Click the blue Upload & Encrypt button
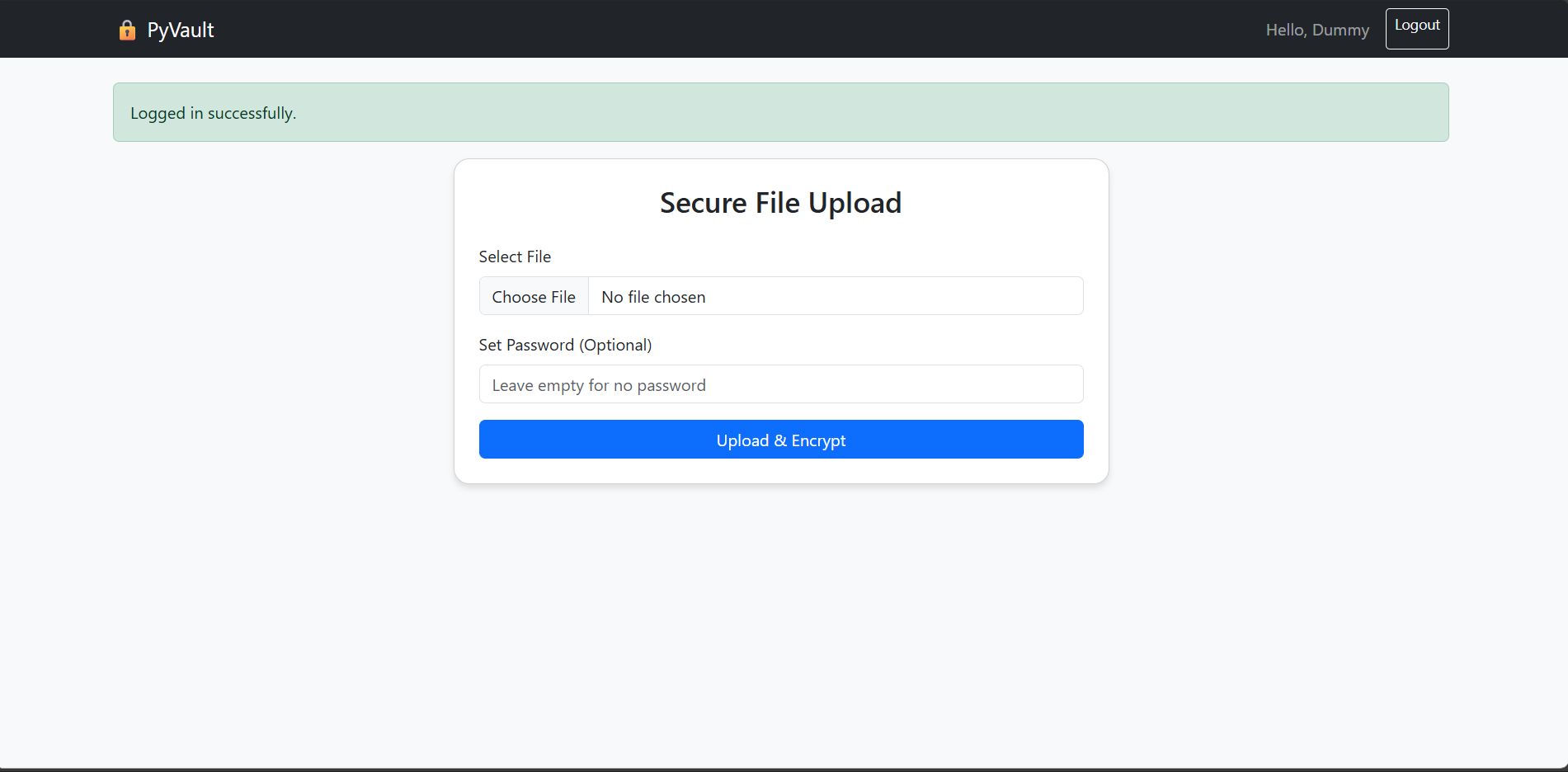Image resolution: width=1568 pixels, height=772 pixels. pos(780,440)
